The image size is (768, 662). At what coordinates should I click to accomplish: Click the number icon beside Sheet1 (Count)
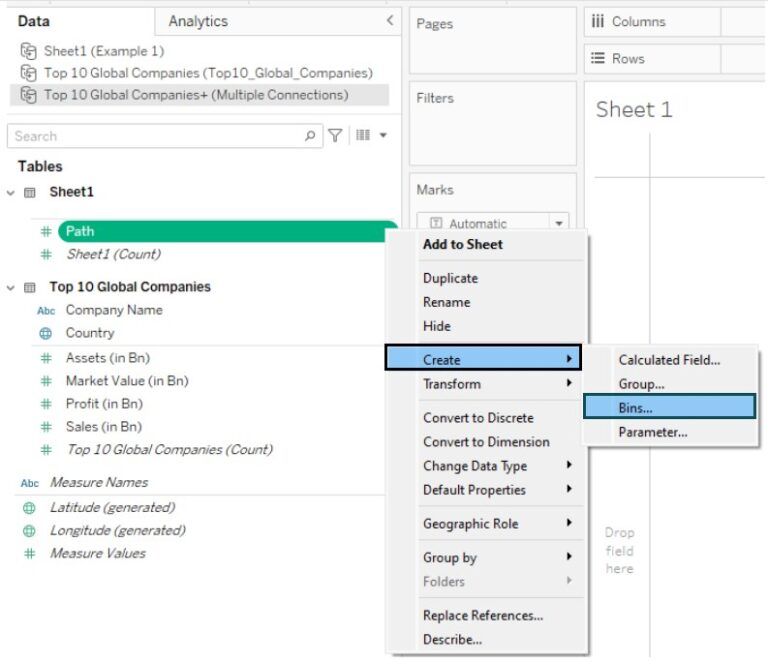[x=46, y=254]
